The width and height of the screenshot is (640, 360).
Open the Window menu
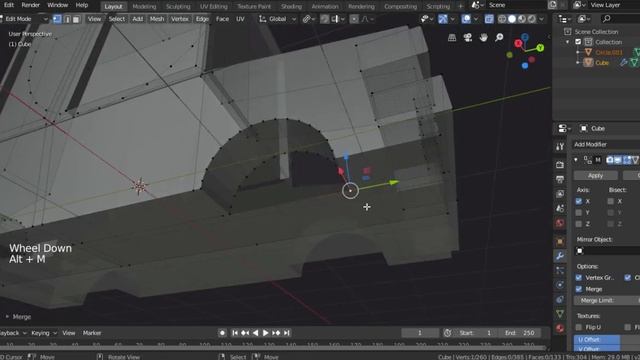coord(58,5)
